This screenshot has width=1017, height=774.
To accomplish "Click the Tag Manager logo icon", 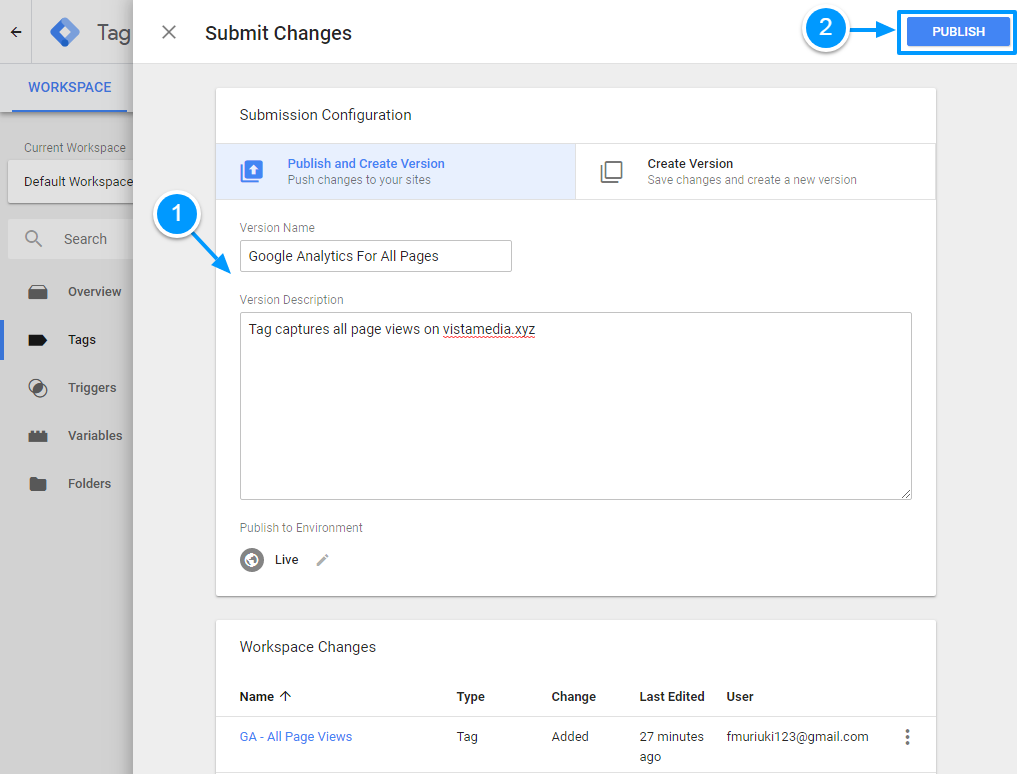I will point(66,32).
